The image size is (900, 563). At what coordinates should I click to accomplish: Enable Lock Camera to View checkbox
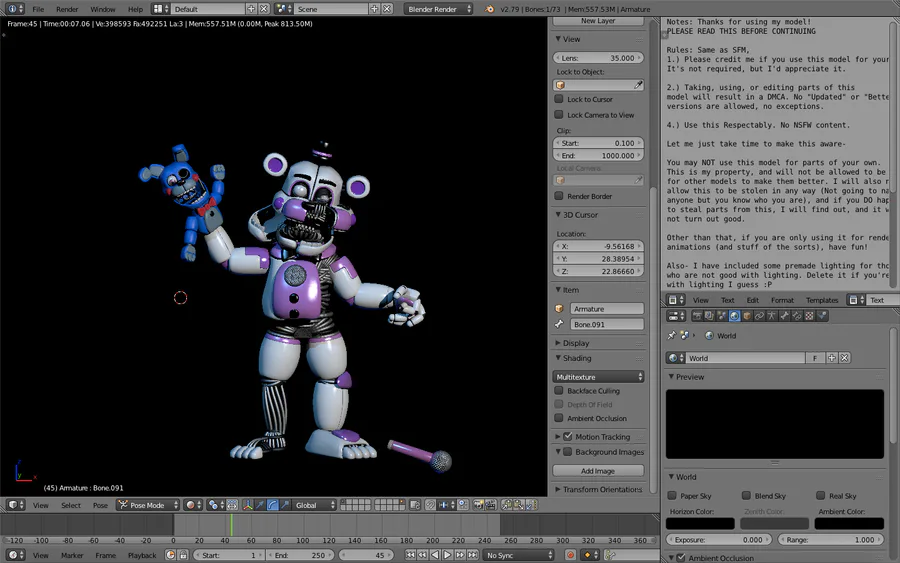pos(559,115)
